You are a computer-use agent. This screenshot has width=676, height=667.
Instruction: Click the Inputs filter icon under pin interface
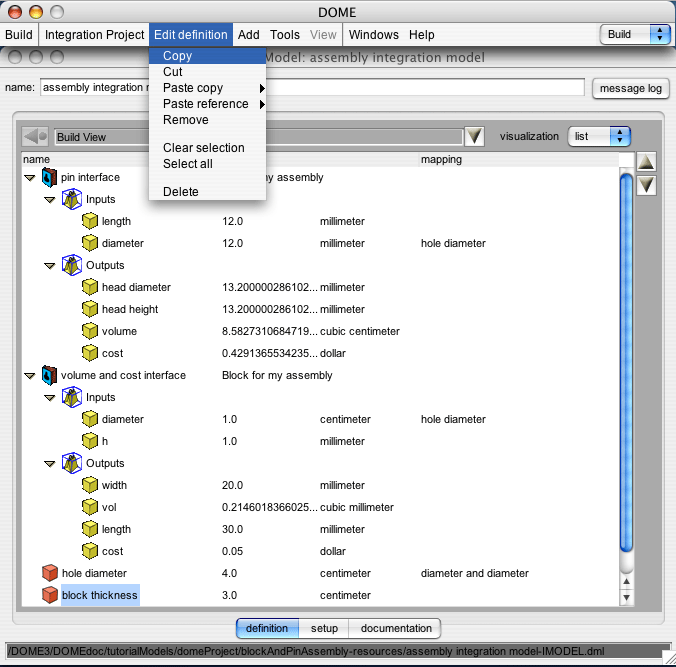(x=72, y=199)
